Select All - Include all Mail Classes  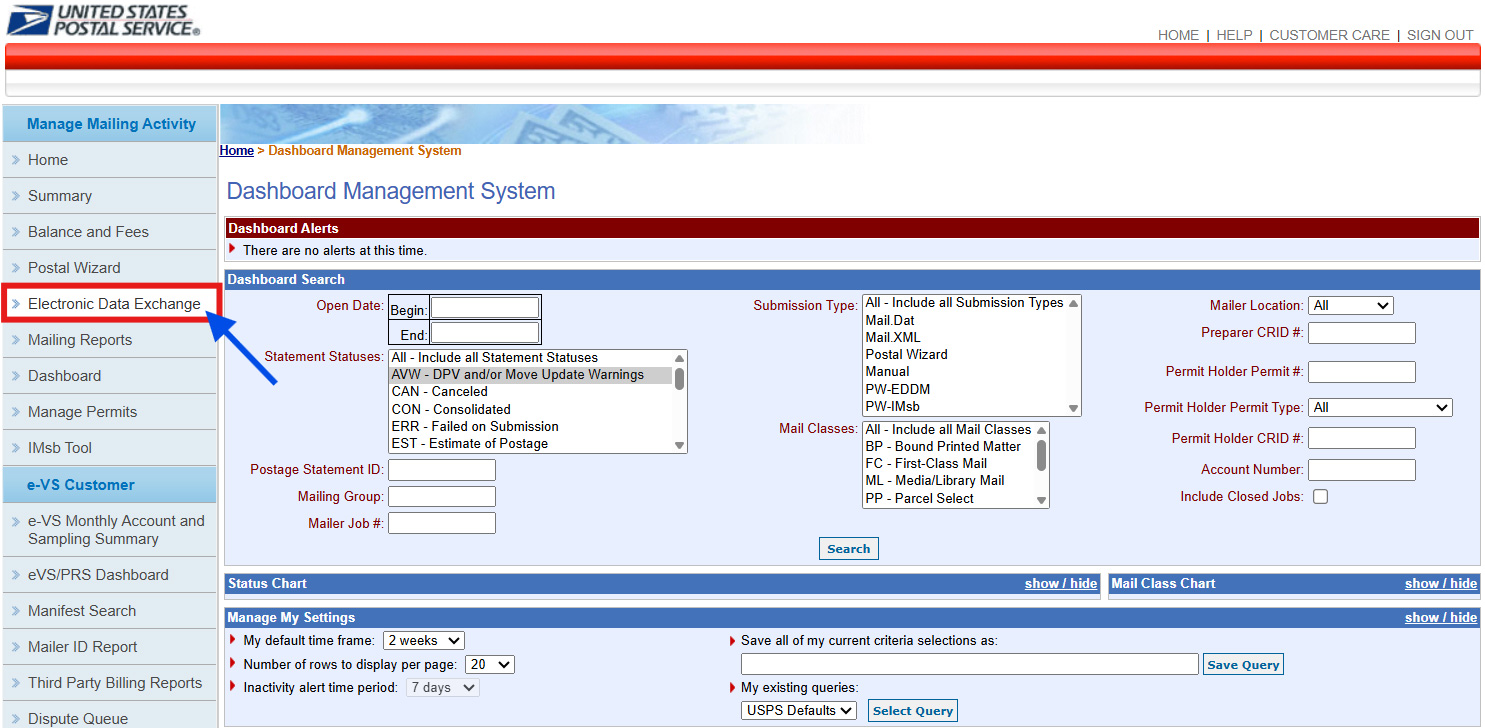948,430
